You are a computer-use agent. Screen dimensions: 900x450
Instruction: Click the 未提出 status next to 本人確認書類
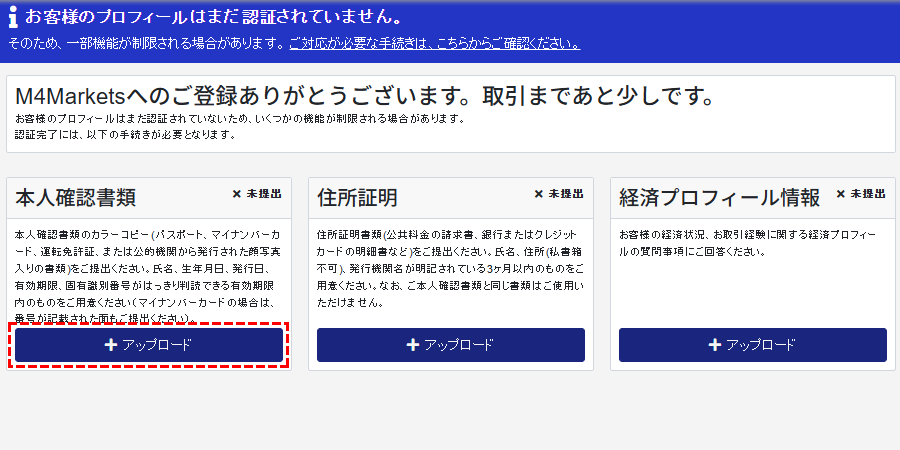coord(257,194)
